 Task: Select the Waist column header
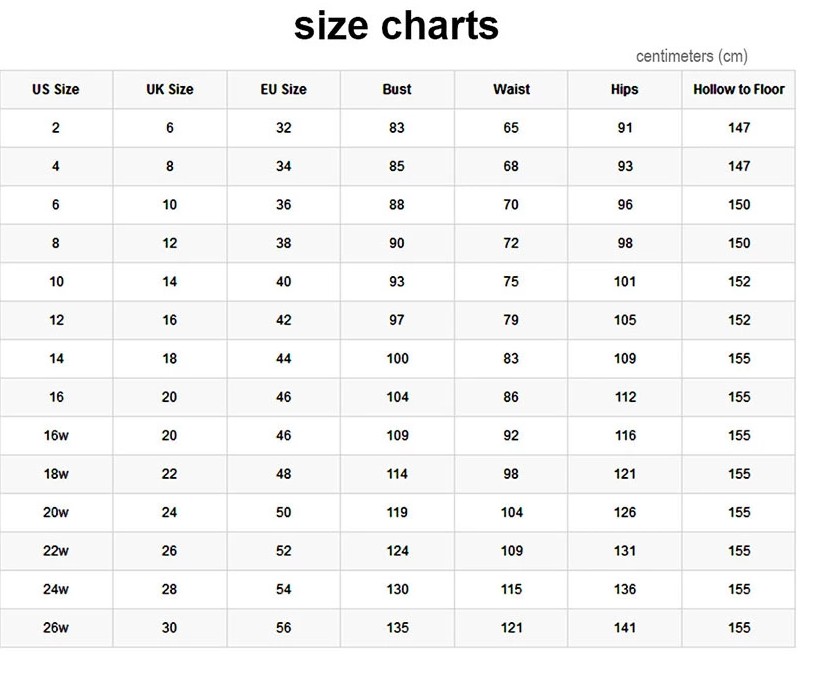point(511,90)
